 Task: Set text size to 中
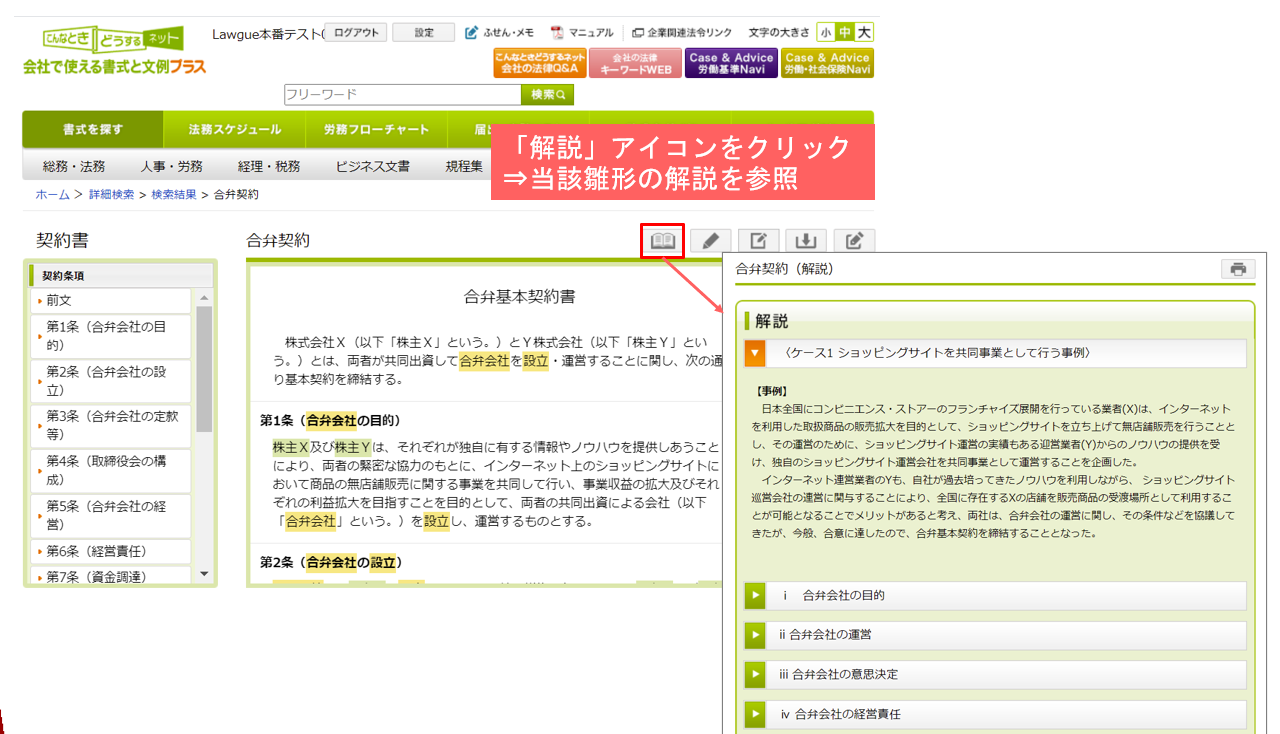click(x=845, y=33)
